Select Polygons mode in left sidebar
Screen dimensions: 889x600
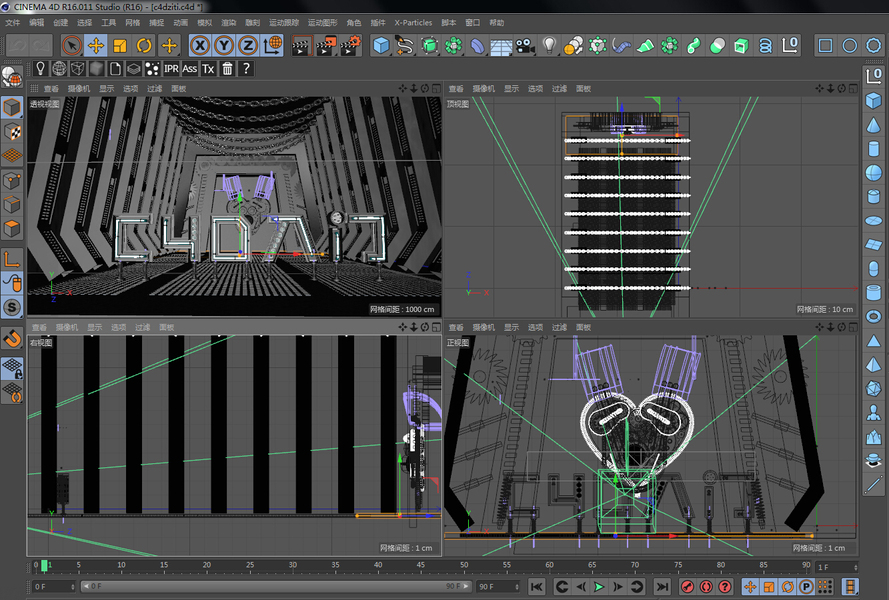[x=12, y=229]
